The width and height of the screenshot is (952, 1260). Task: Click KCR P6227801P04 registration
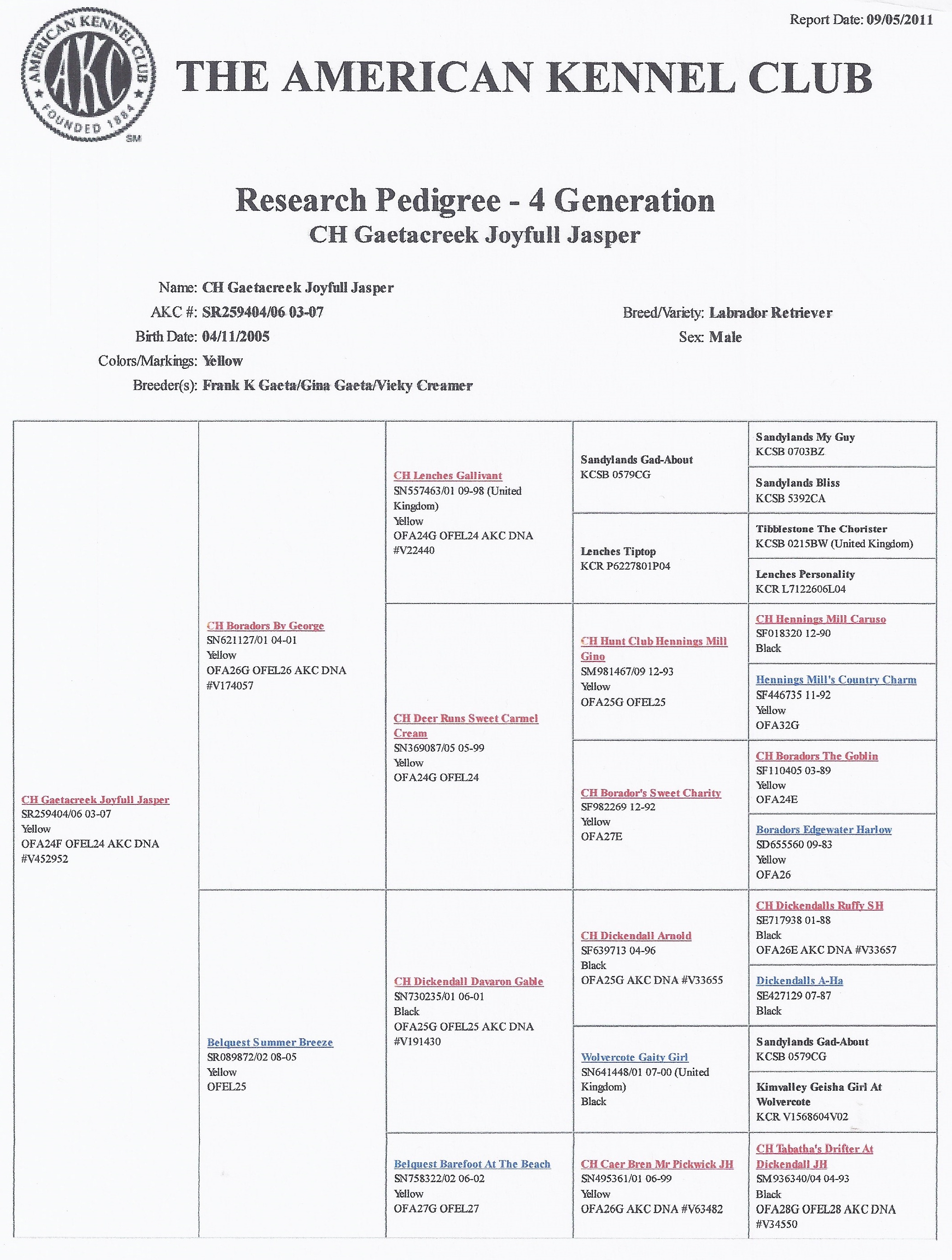[625, 566]
